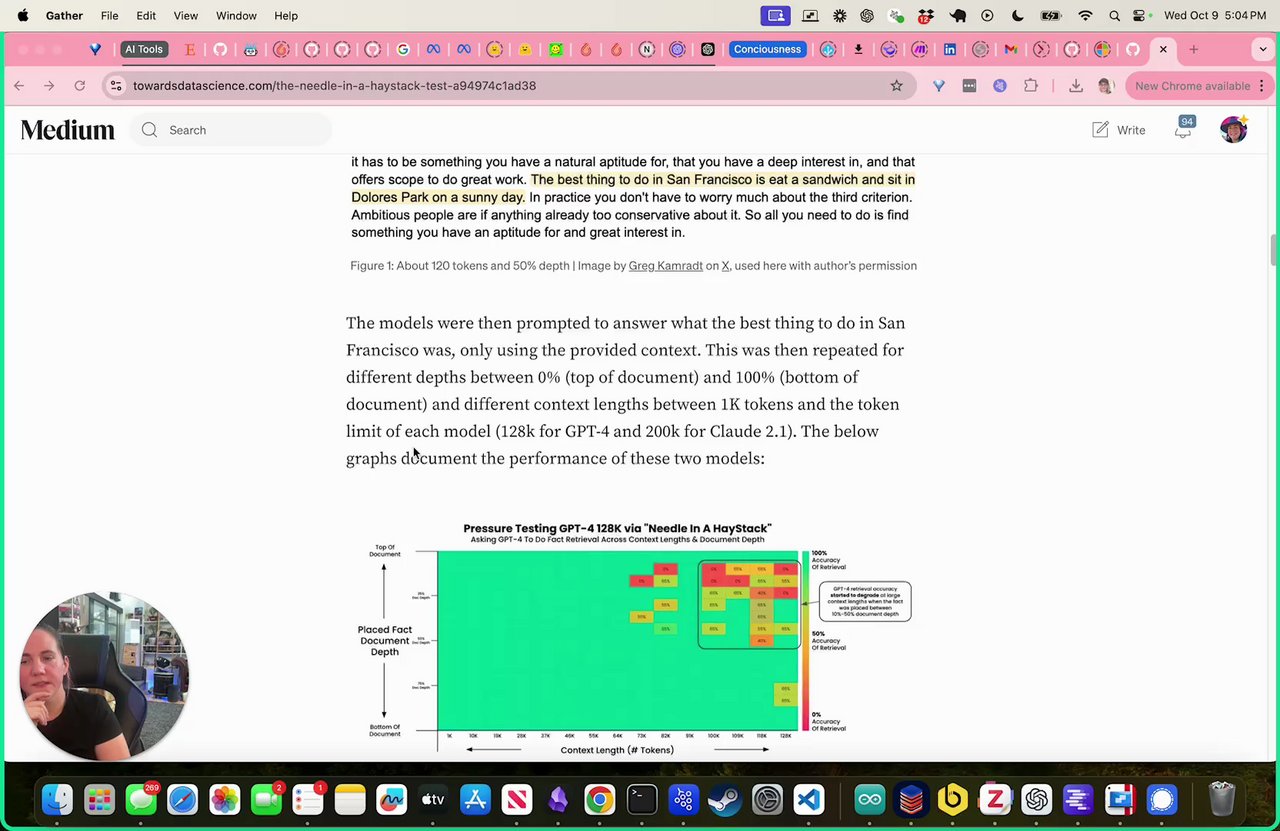Image resolution: width=1280 pixels, height=831 pixels.
Task: Click the battery status icon
Action: tap(1050, 16)
